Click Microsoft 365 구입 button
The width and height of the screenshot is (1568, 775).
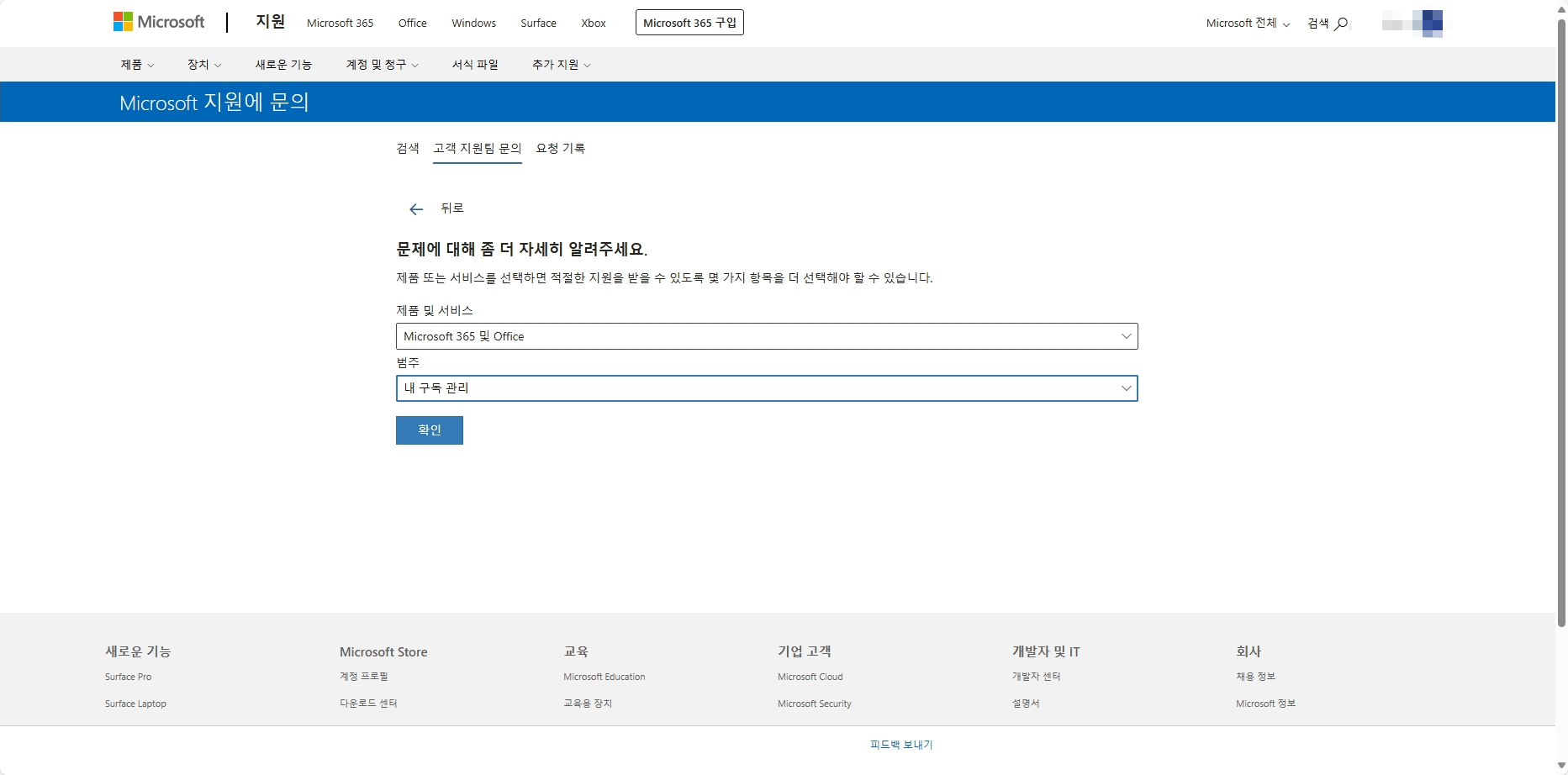tap(689, 23)
